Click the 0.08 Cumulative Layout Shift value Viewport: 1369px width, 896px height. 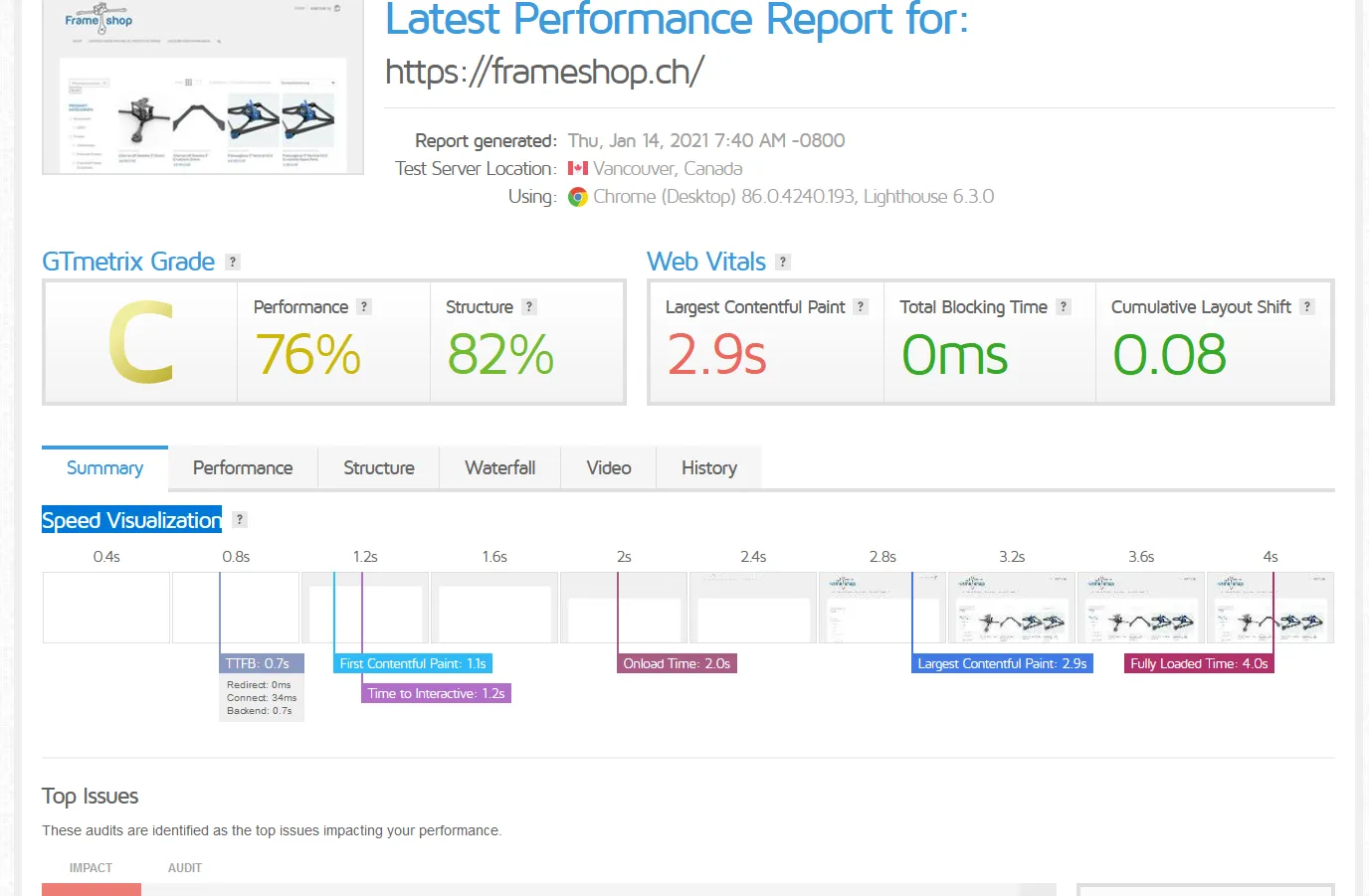(1169, 355)
